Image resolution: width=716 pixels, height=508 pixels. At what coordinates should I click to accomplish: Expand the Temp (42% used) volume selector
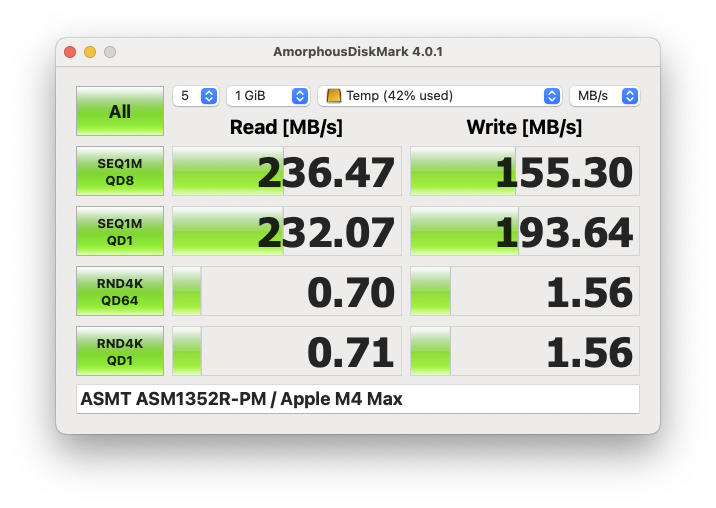point(440,96)
